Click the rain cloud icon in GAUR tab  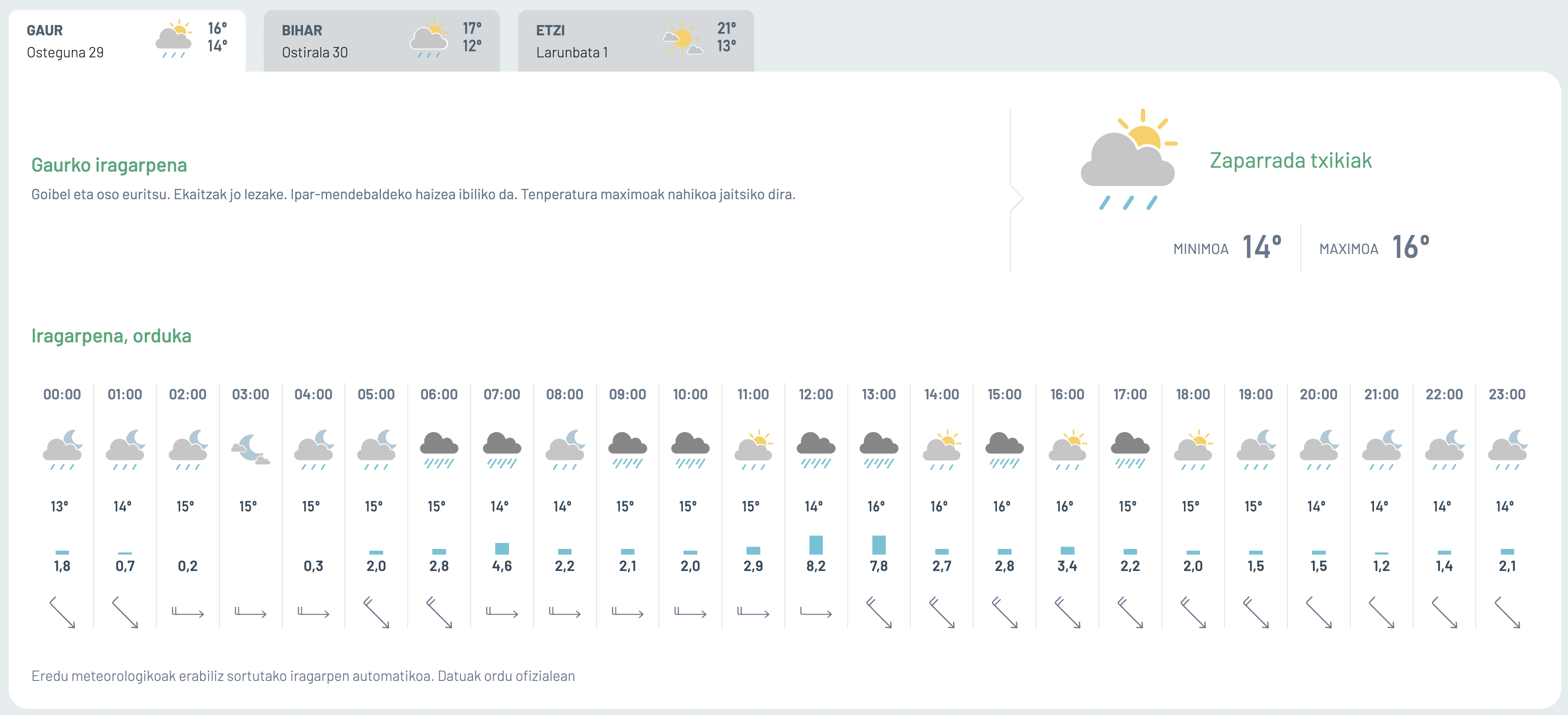point(174,39)
